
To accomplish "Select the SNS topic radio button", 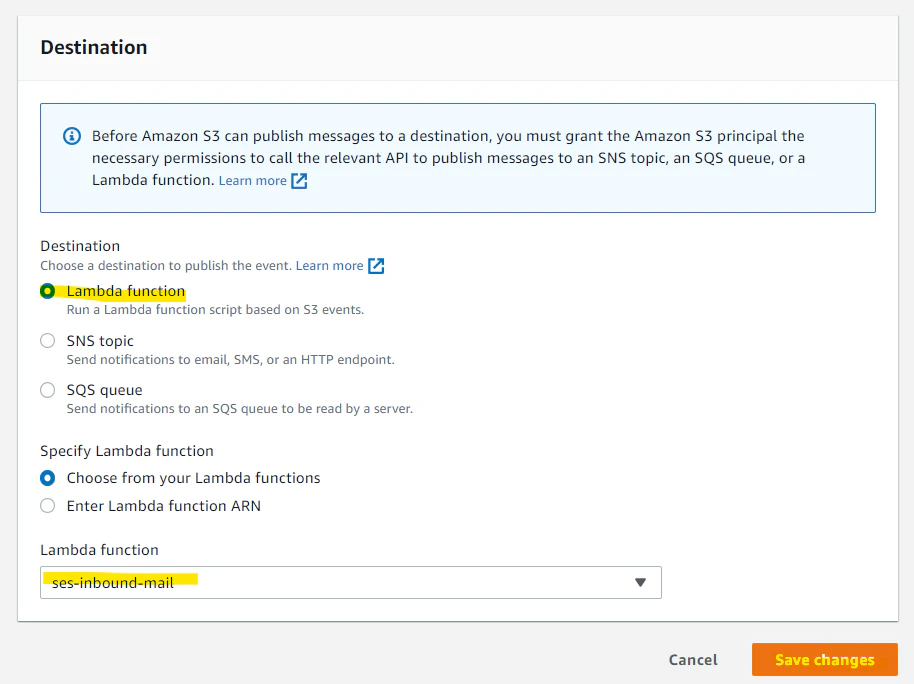I will pos(47,341).
